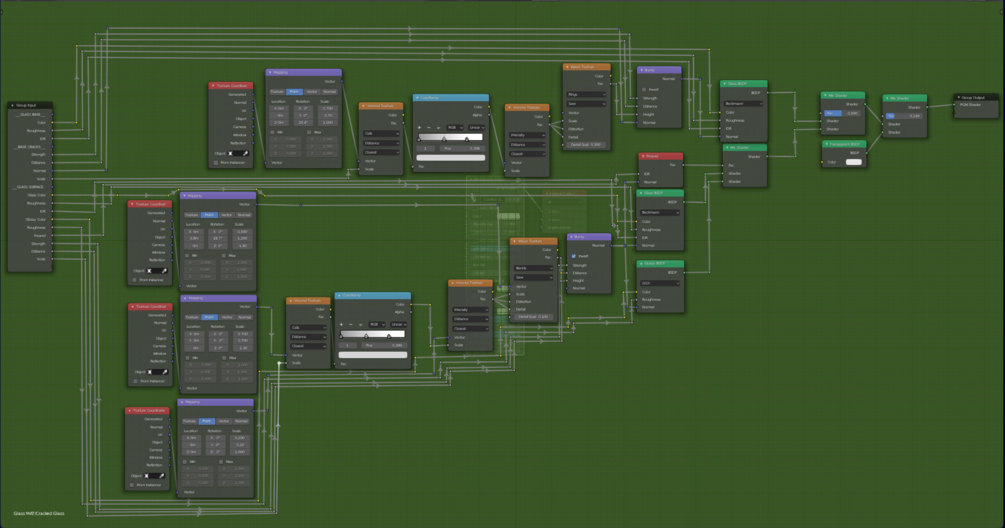Remove a color stop on the upper ColorRamp
The height and width of the screenshot is (528, 1005).
[429, 128]
